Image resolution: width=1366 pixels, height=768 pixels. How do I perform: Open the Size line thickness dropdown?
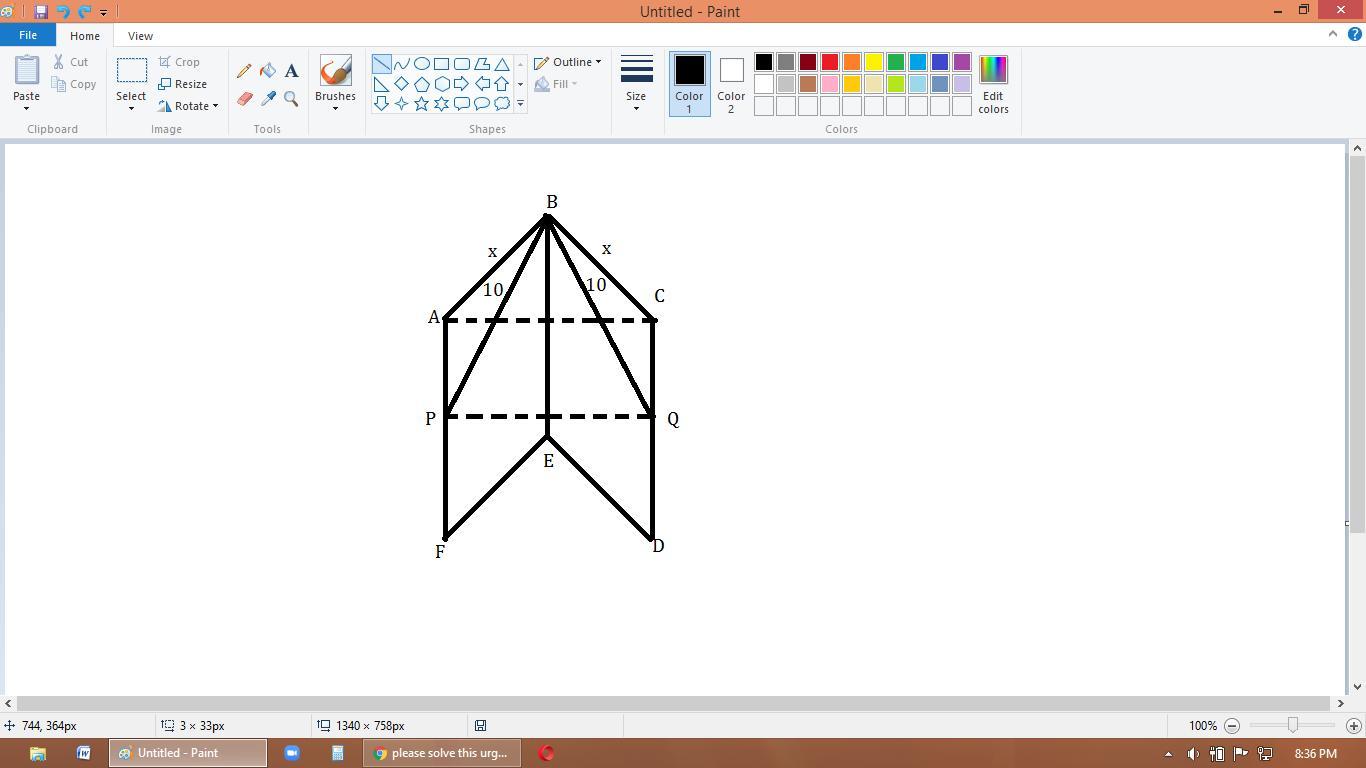tap(636, 83)
